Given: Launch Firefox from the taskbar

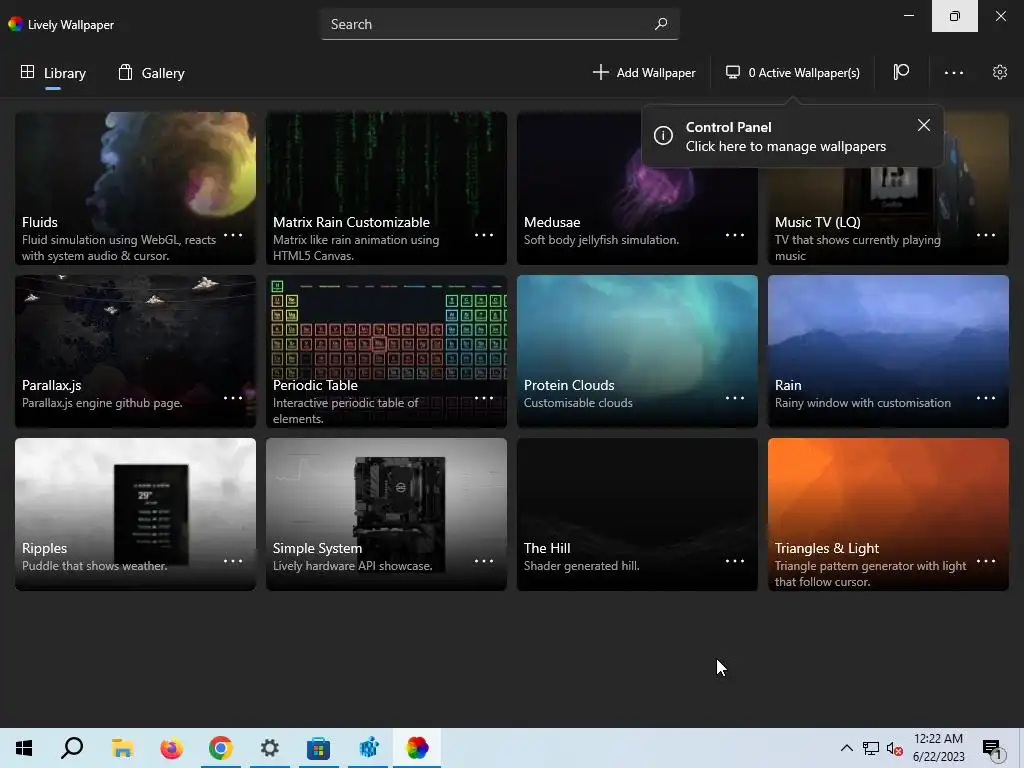Looking at the screenshot, I should click(172, 748).
